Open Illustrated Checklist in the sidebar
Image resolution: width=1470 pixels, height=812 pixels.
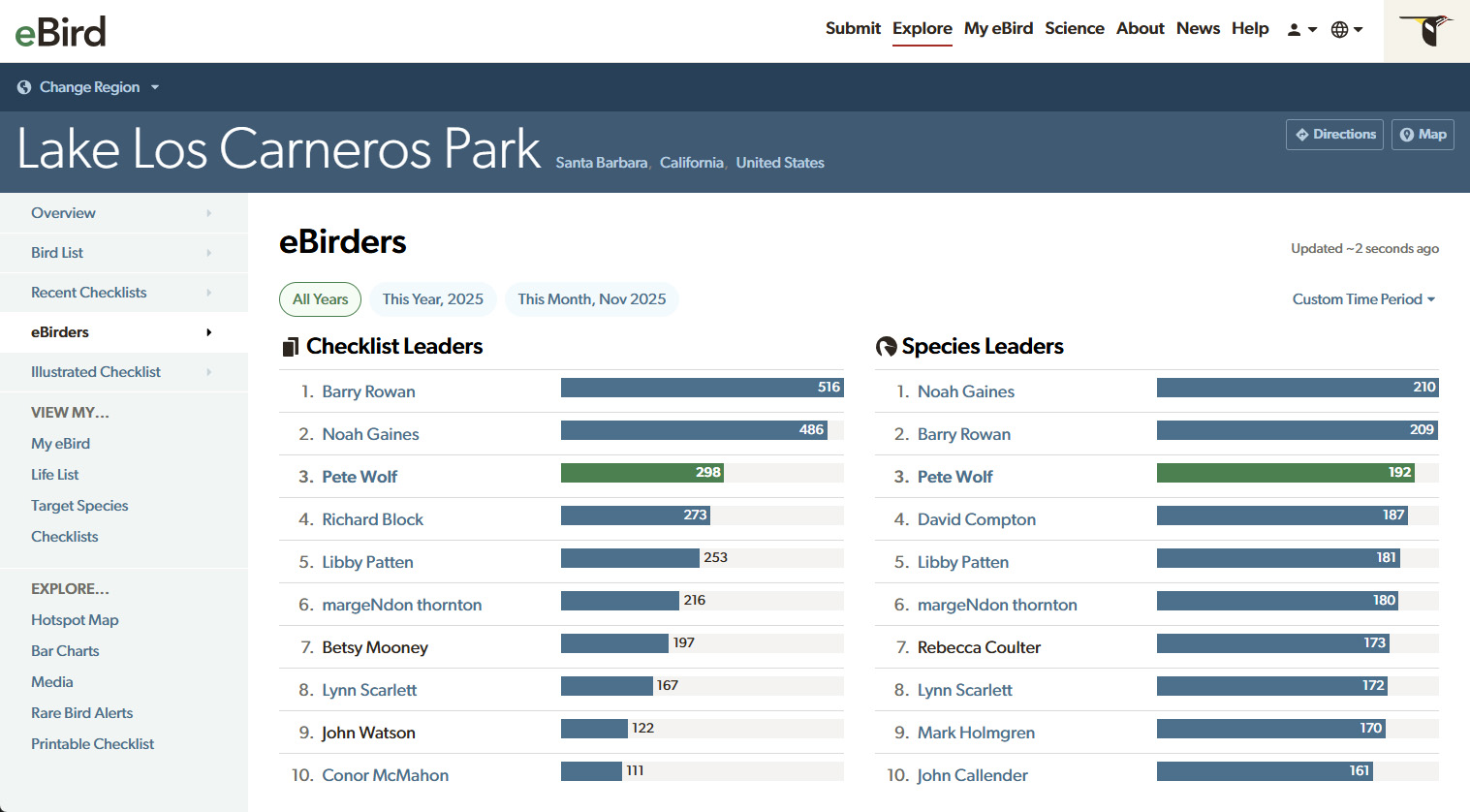pyautogui.click(x=96, y=372)
